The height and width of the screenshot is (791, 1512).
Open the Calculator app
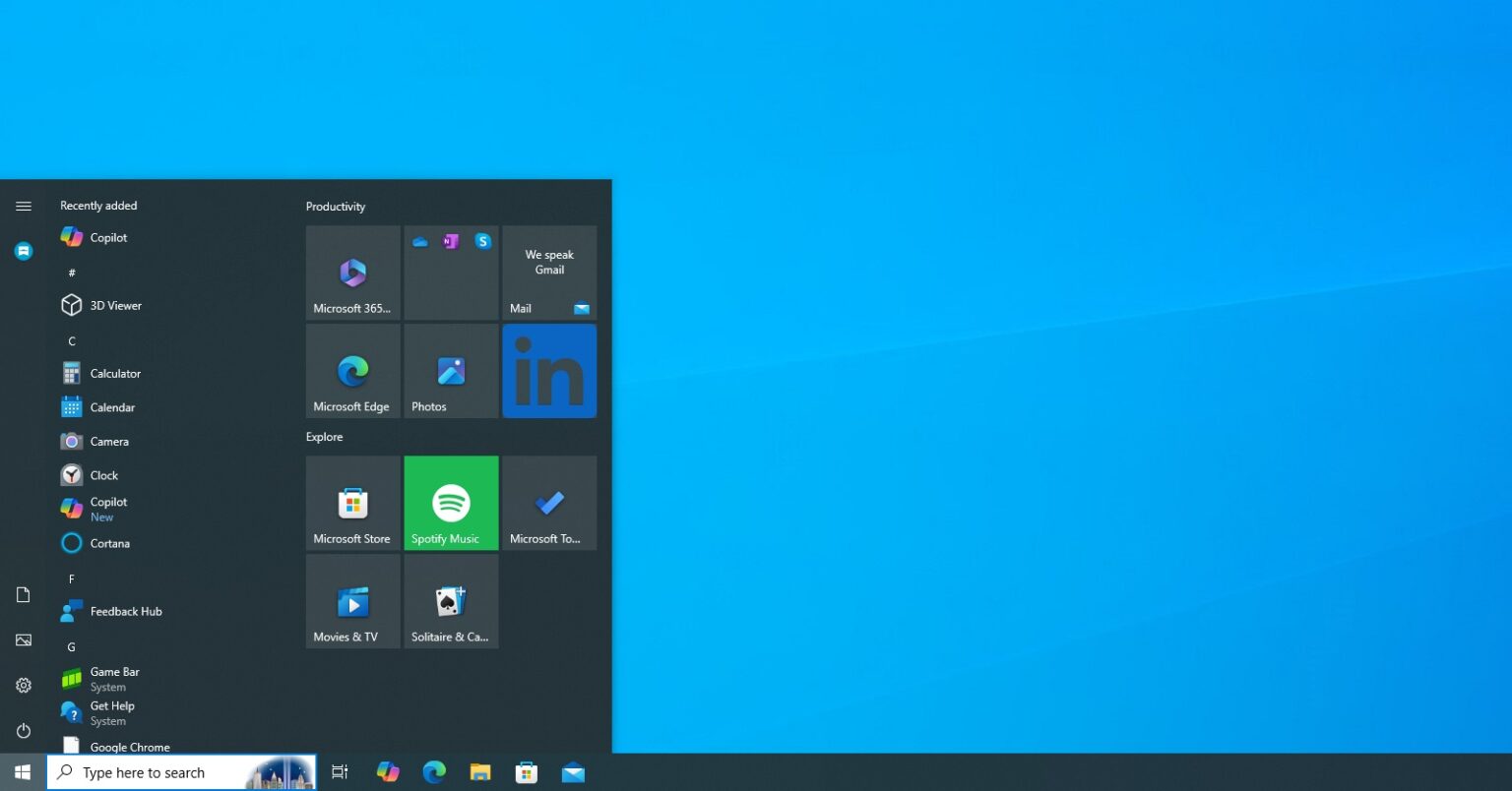(x=115, y=373)
